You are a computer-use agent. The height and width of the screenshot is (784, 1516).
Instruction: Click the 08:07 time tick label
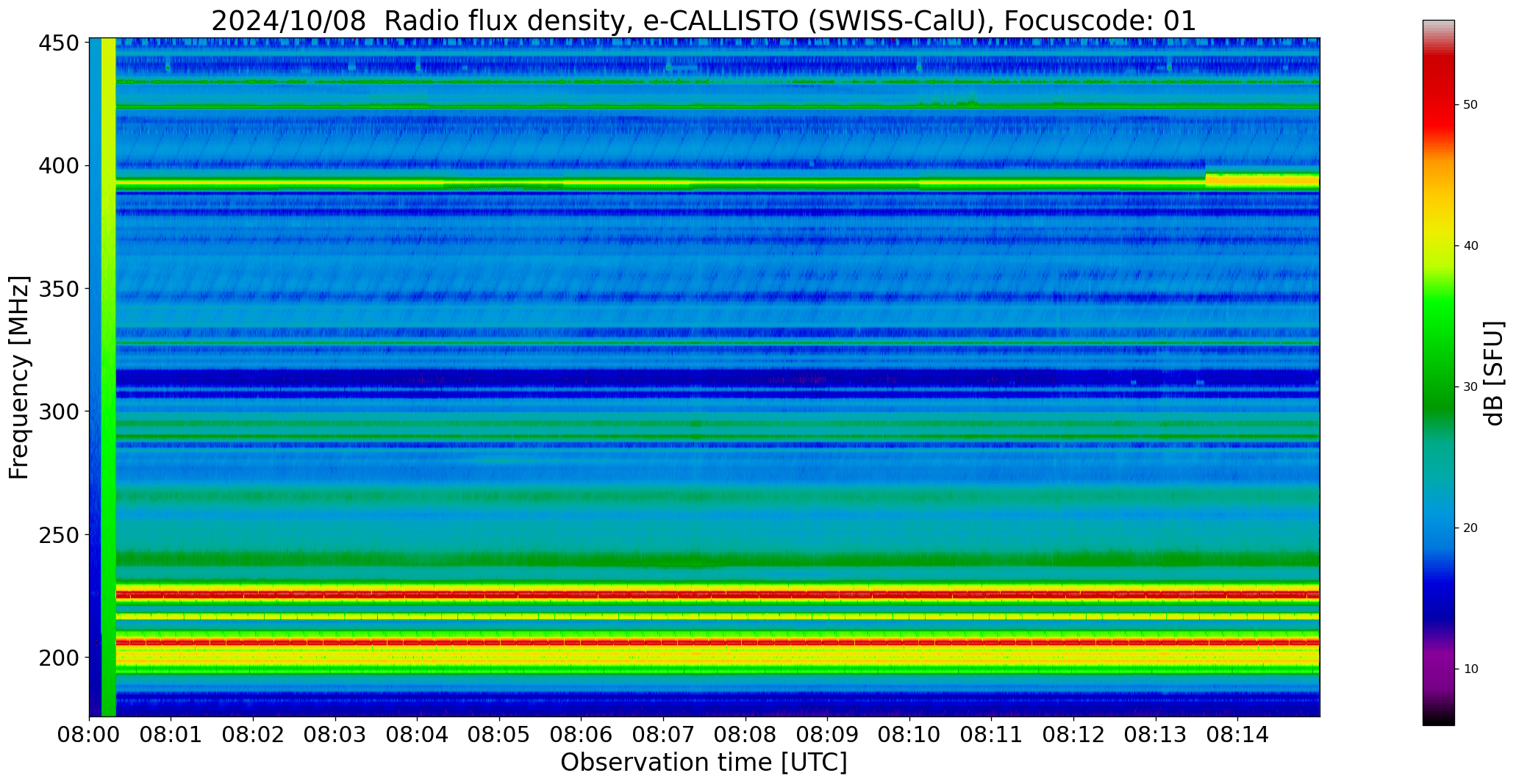click(x=663, y=733)
